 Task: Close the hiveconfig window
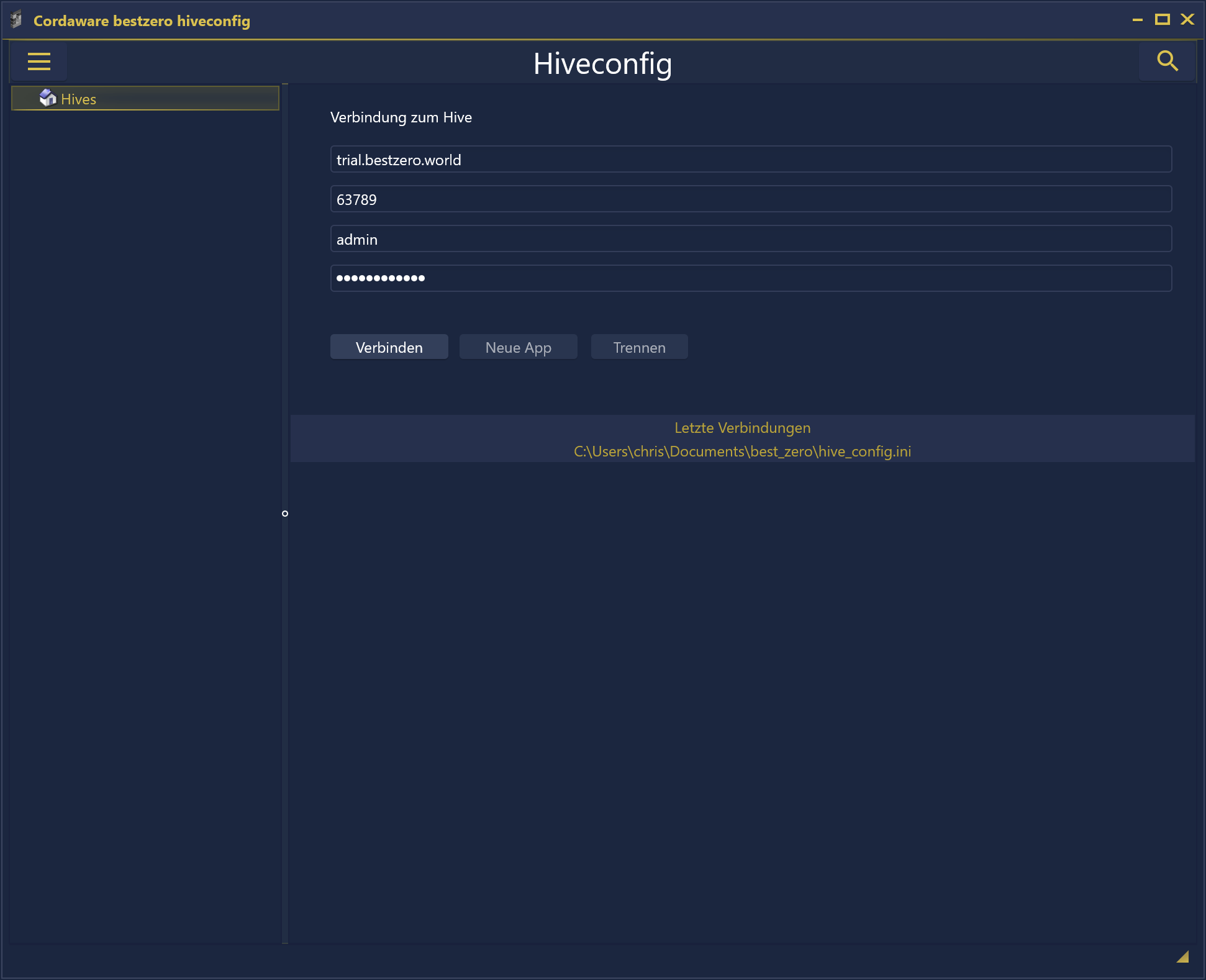pos(1188,20)
